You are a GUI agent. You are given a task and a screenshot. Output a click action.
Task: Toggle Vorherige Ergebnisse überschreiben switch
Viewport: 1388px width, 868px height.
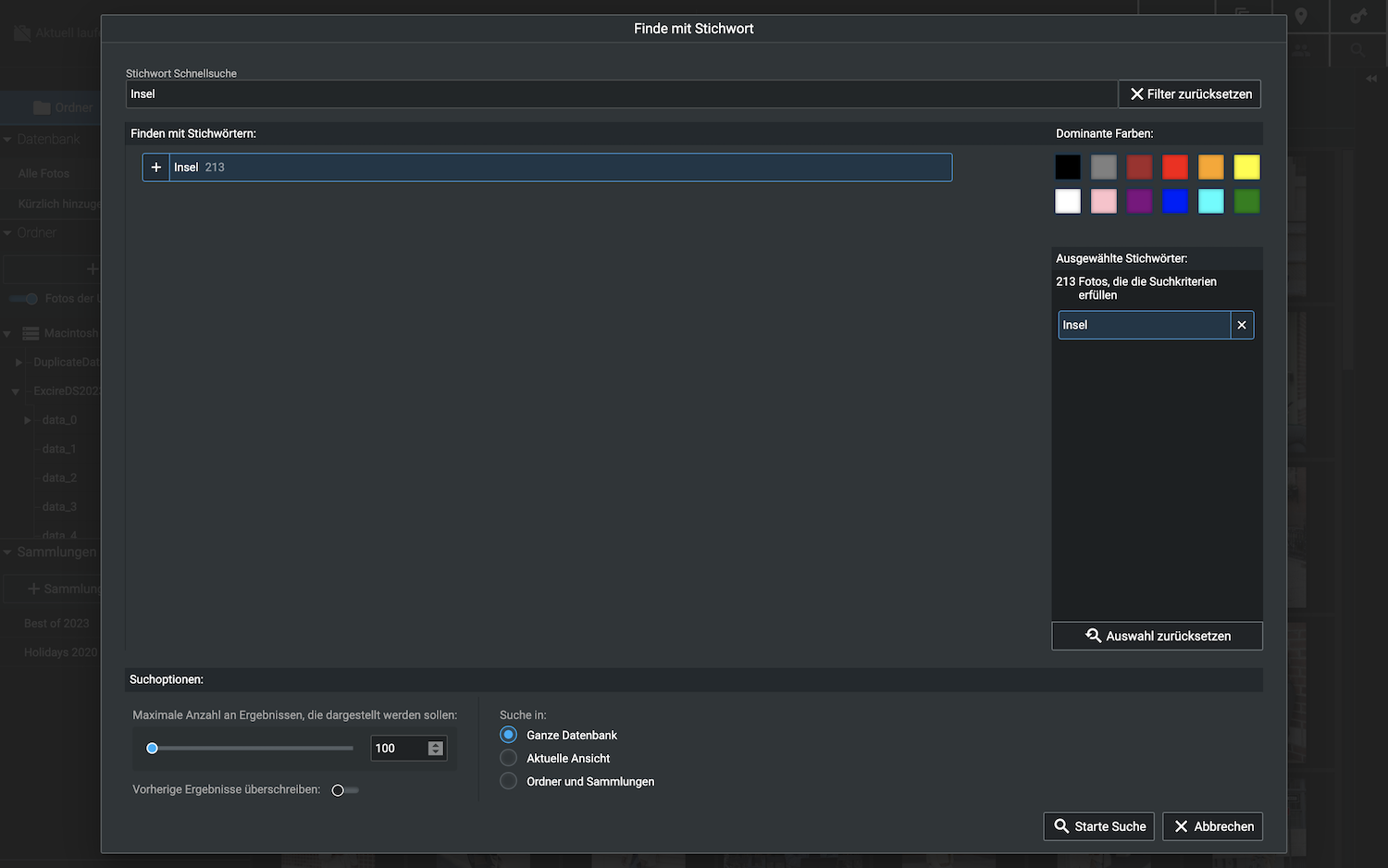(x=344, y=790)
